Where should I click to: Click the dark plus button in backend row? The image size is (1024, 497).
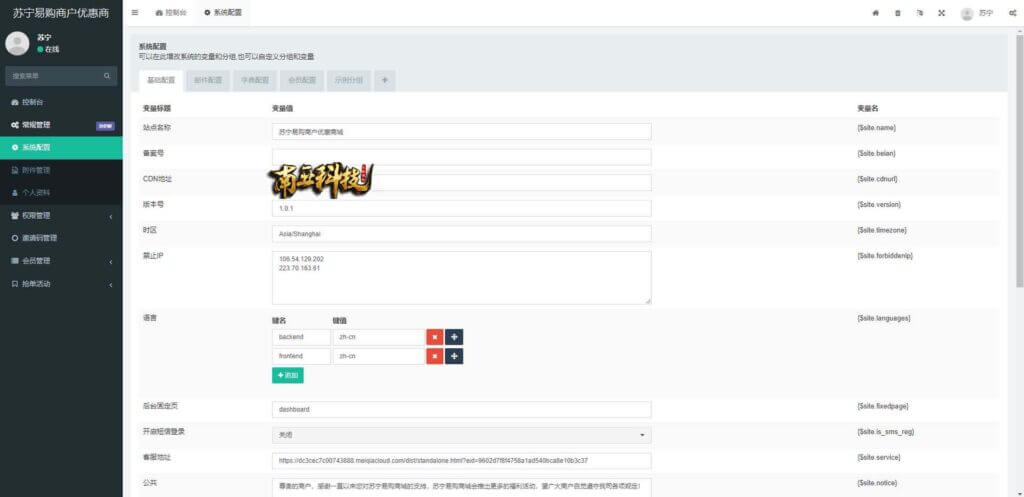455,337
